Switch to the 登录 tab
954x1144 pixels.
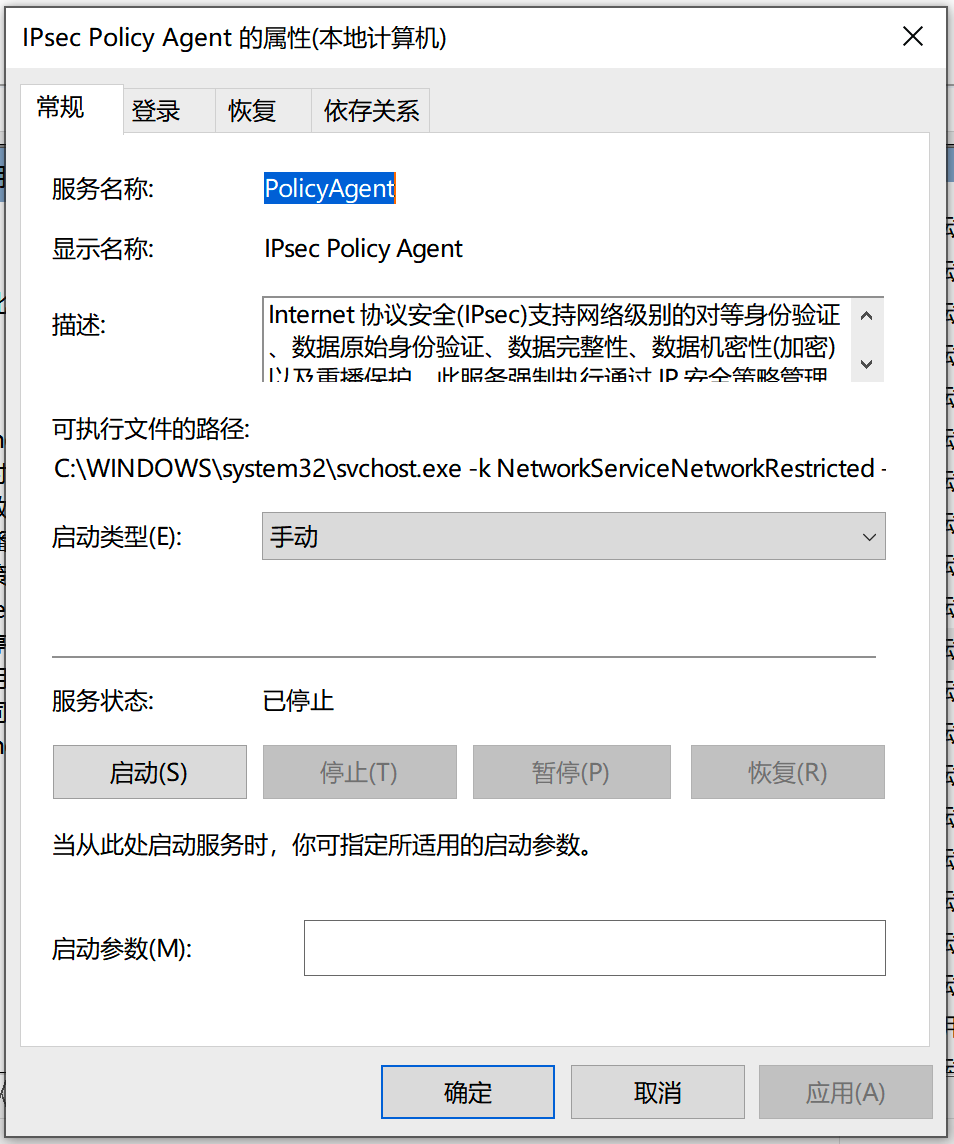click(x=156, y=111)
